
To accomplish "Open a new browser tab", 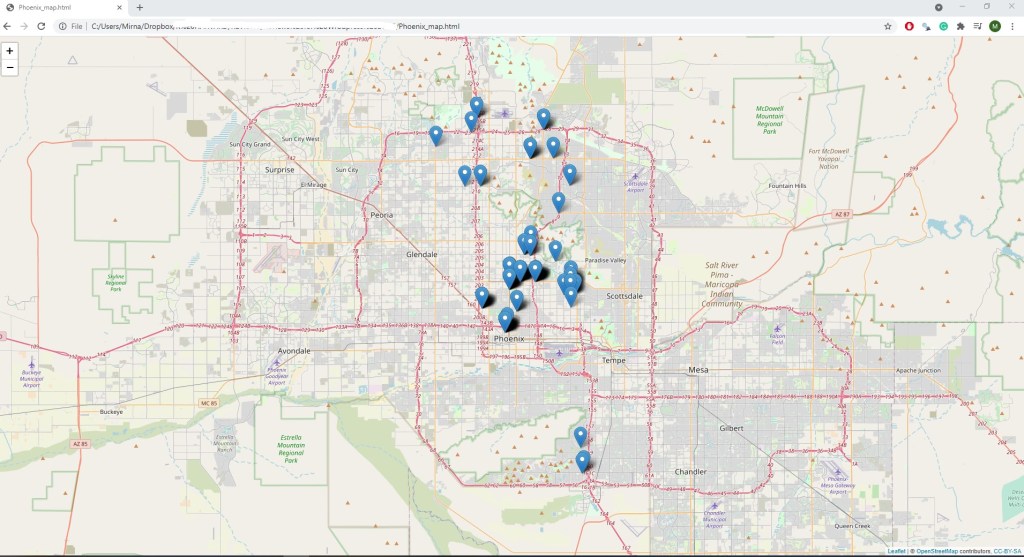I will (140, 7).
